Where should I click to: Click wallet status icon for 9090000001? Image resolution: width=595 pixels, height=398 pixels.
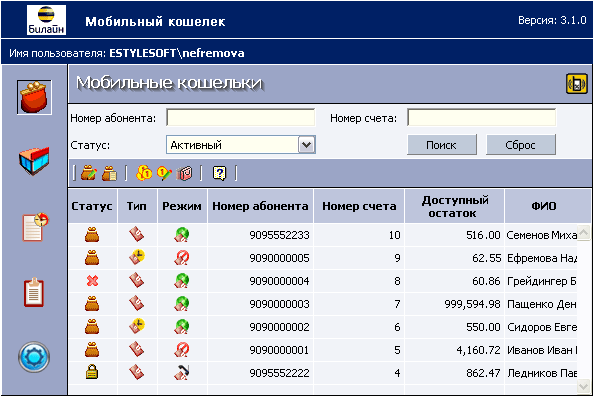pyautogui.click(x=92, y=350)
